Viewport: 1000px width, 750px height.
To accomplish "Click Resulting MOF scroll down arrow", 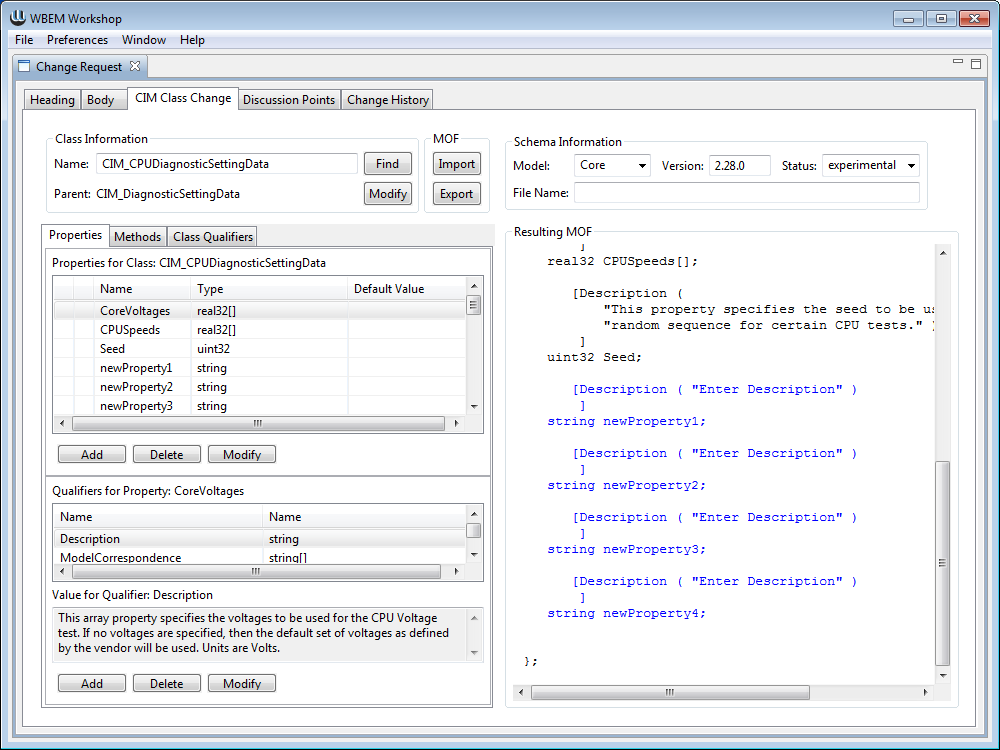I will pyautogui.click(x=943, y=675).
